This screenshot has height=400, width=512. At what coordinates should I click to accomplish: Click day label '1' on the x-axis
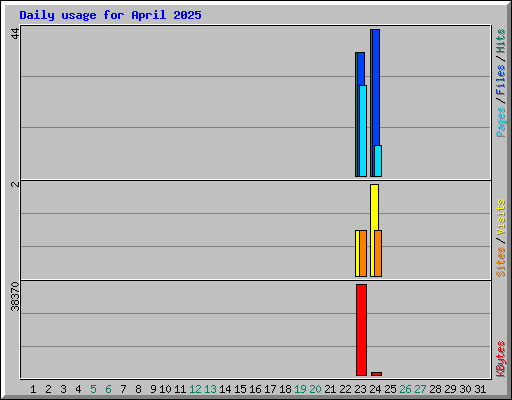point(33,389)
